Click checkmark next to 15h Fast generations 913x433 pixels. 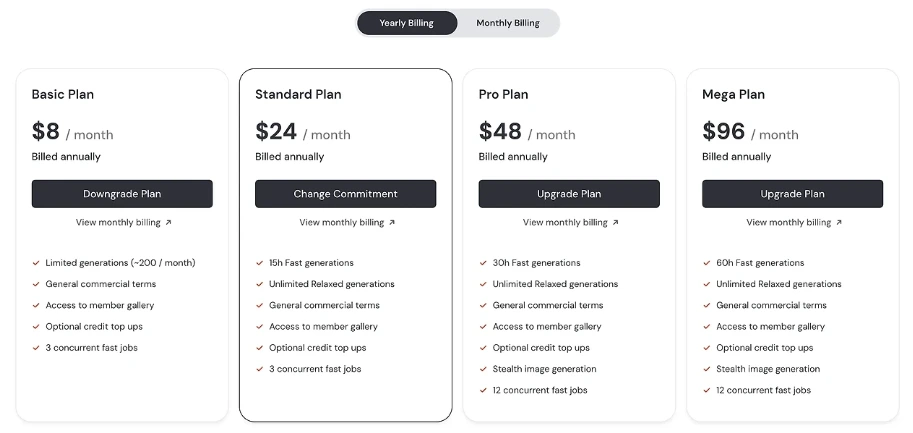260,263
